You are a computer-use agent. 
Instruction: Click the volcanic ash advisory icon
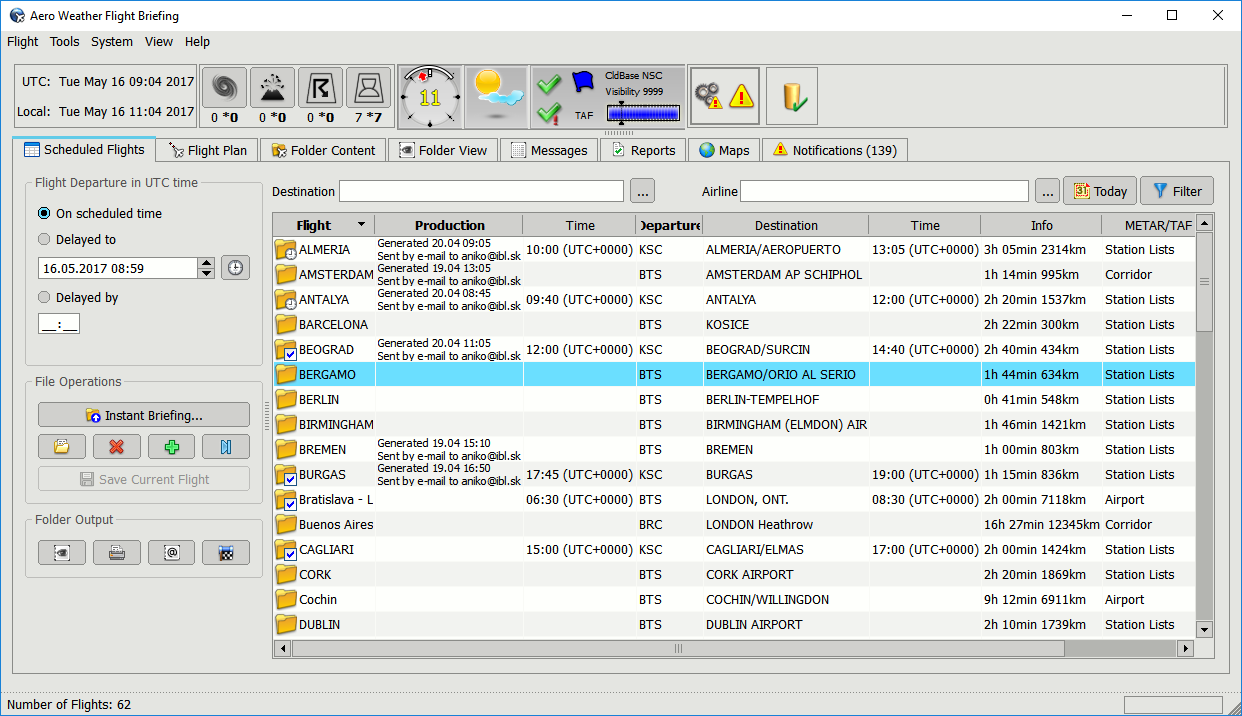272,88
